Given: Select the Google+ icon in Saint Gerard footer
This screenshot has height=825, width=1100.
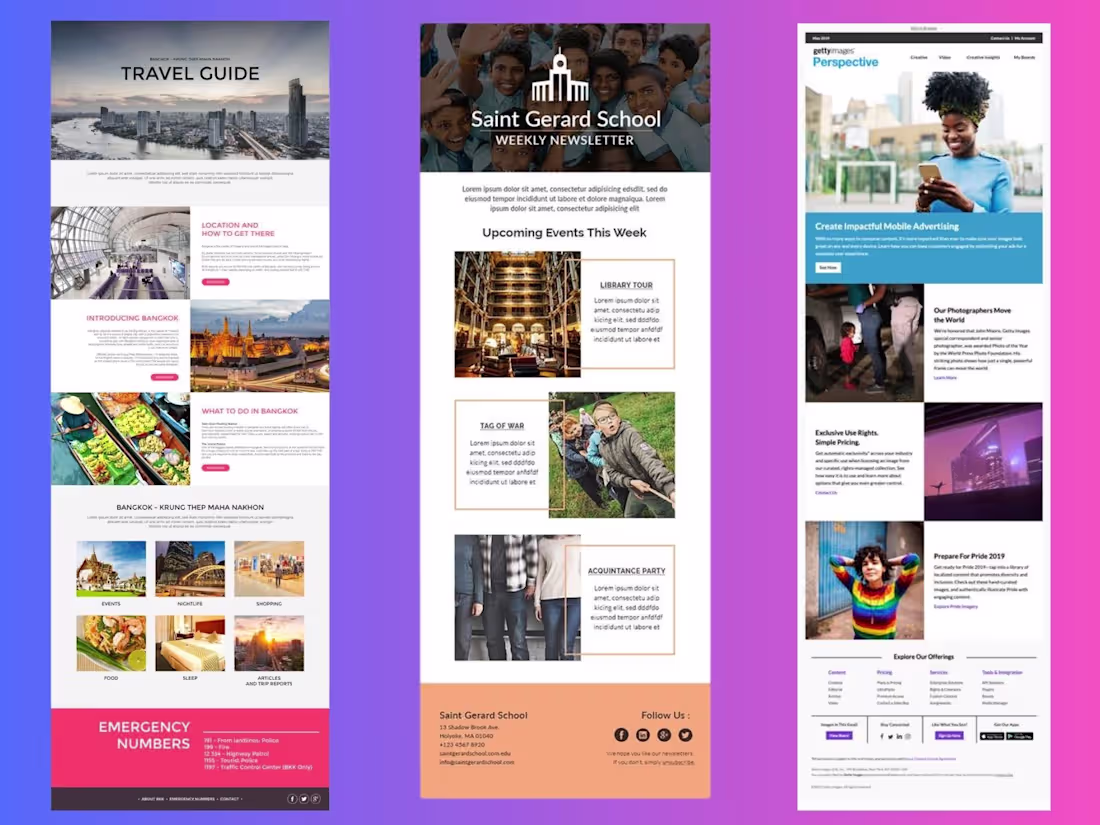Looking at the screenshot, I should (665, 735).
